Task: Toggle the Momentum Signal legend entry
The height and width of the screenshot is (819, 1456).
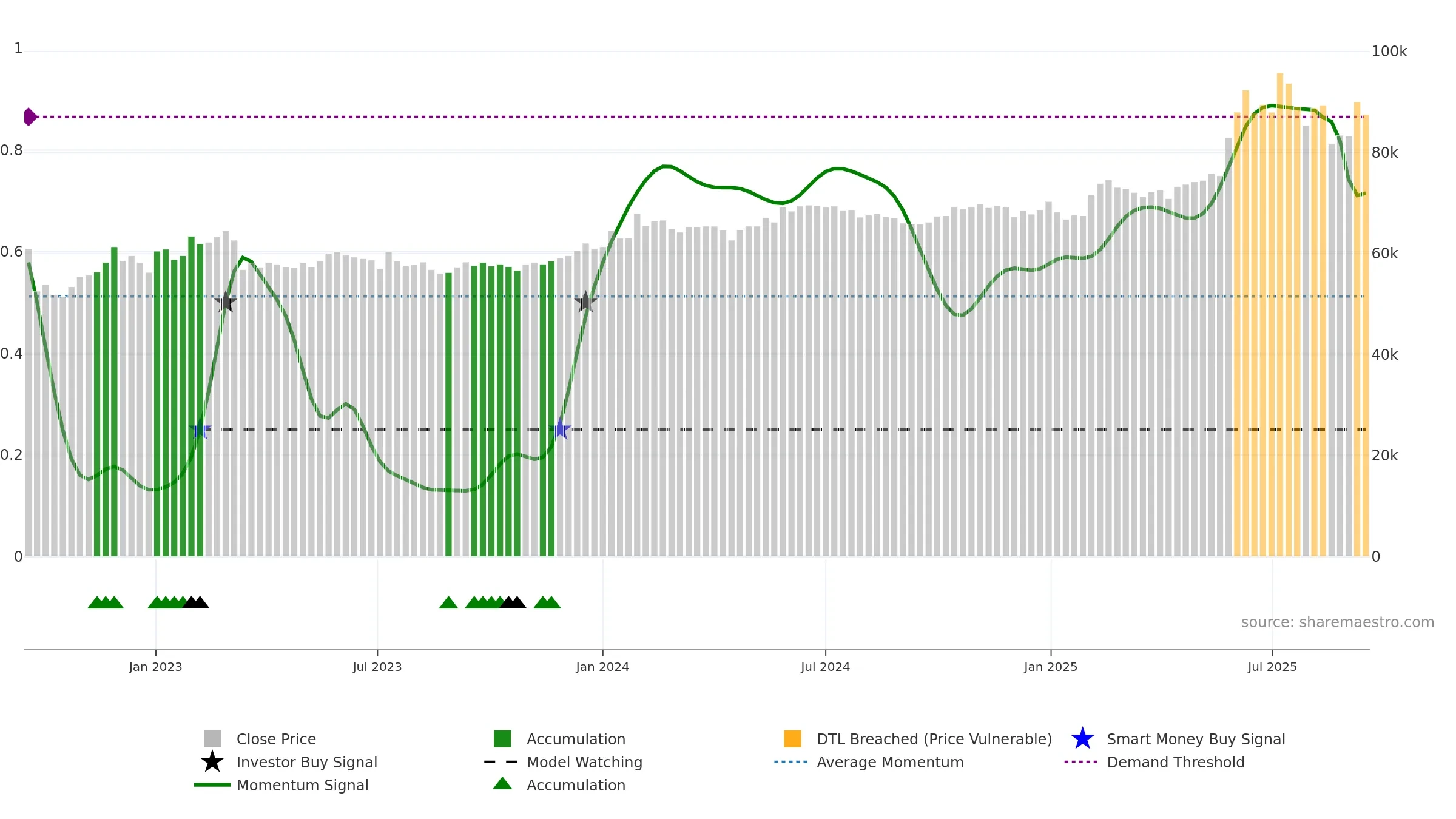Action: pos(281,785)
